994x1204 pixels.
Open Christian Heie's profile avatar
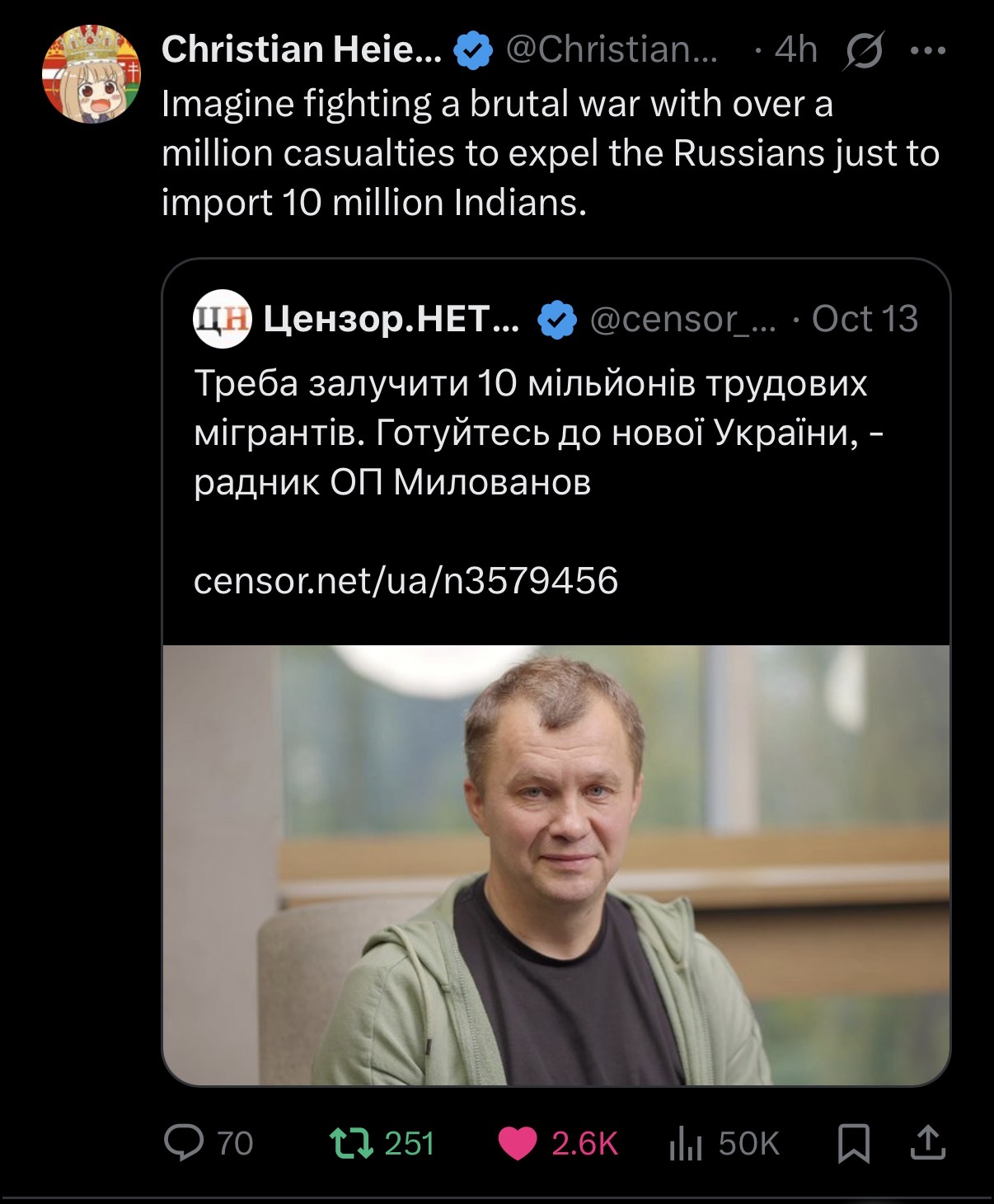tap(91, 74)
